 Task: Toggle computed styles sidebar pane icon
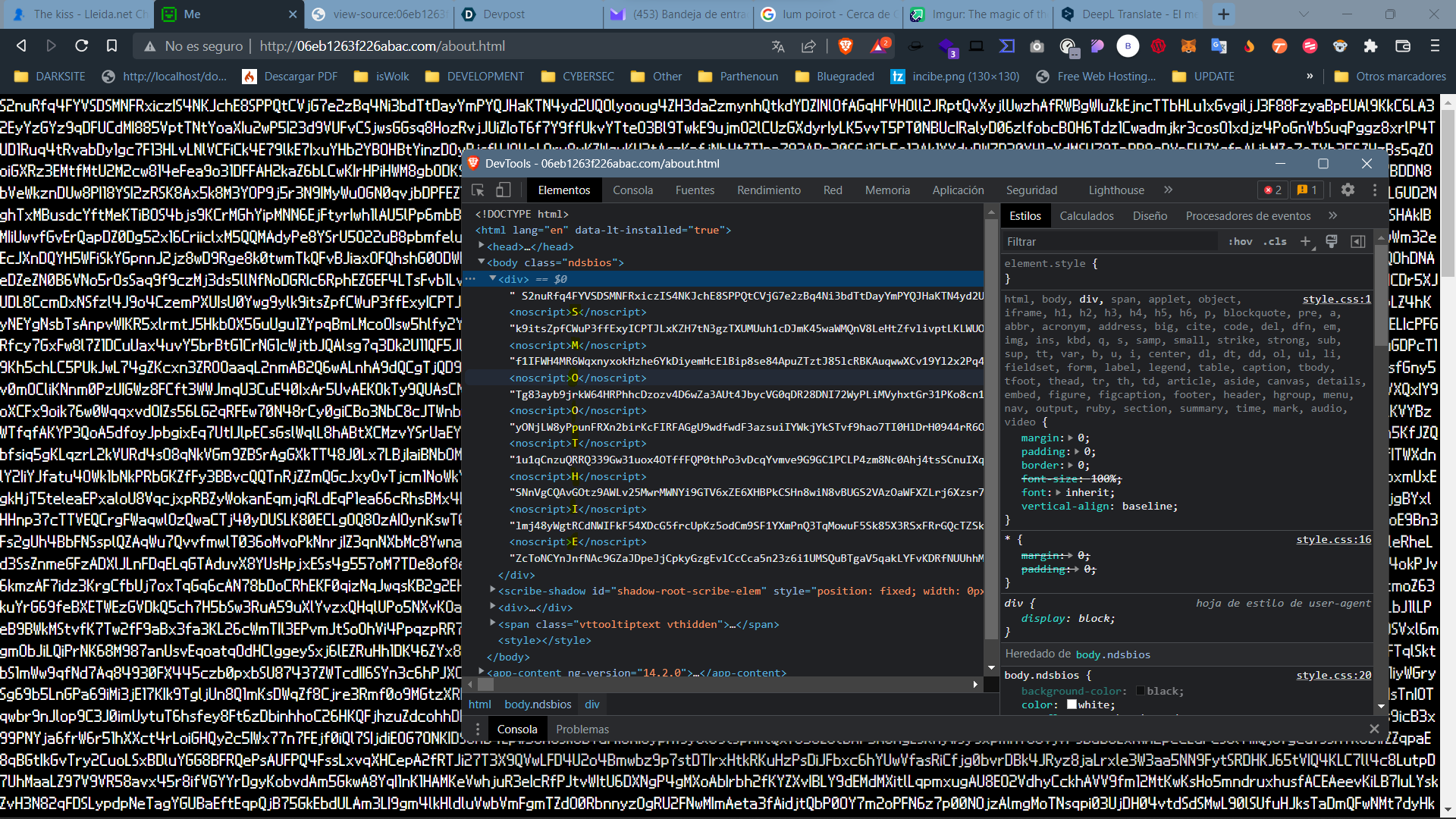click(1358, 241)
